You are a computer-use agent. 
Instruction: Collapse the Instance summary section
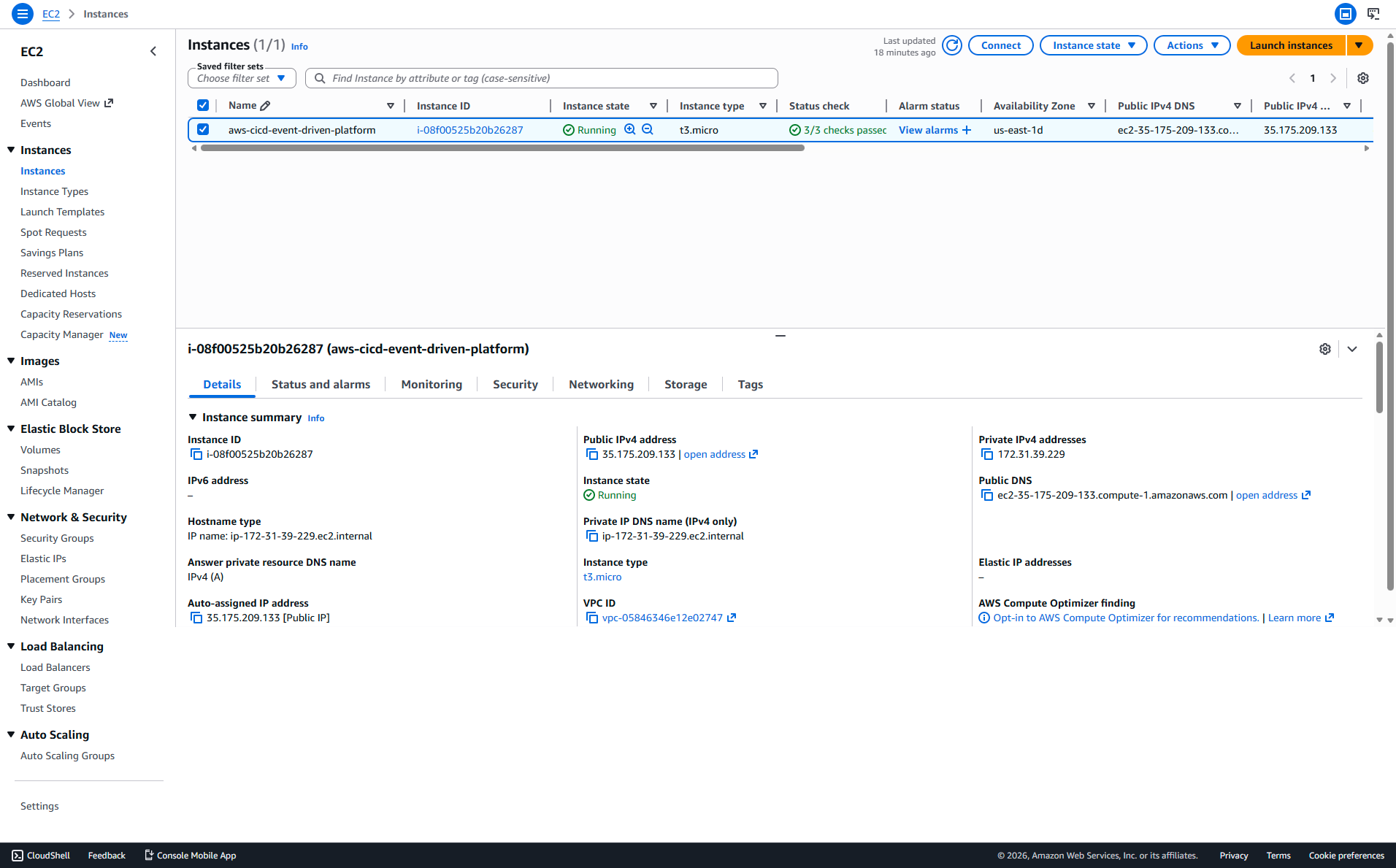[193, 417]
